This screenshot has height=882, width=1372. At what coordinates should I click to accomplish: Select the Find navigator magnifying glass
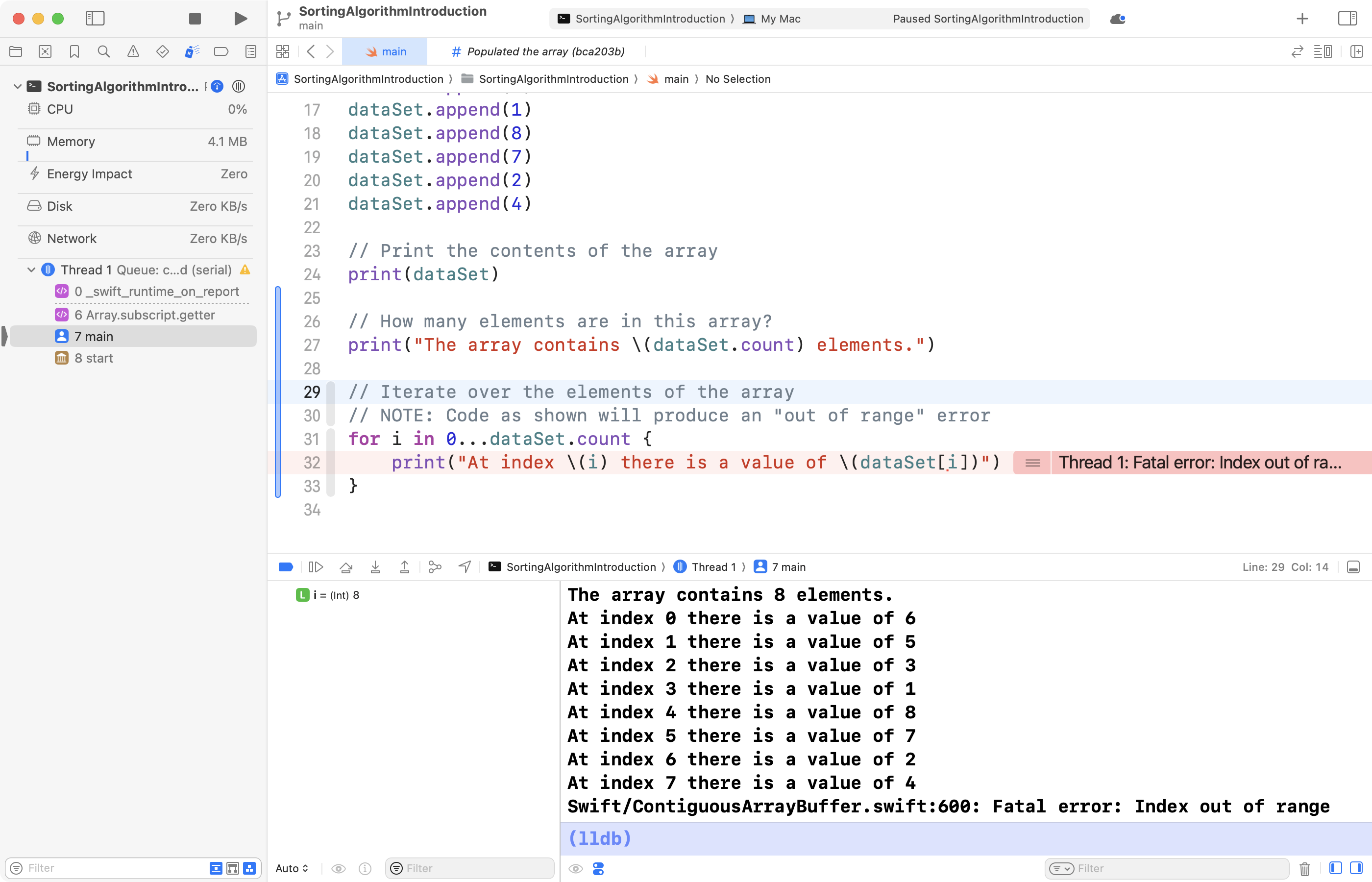(104, 51)
